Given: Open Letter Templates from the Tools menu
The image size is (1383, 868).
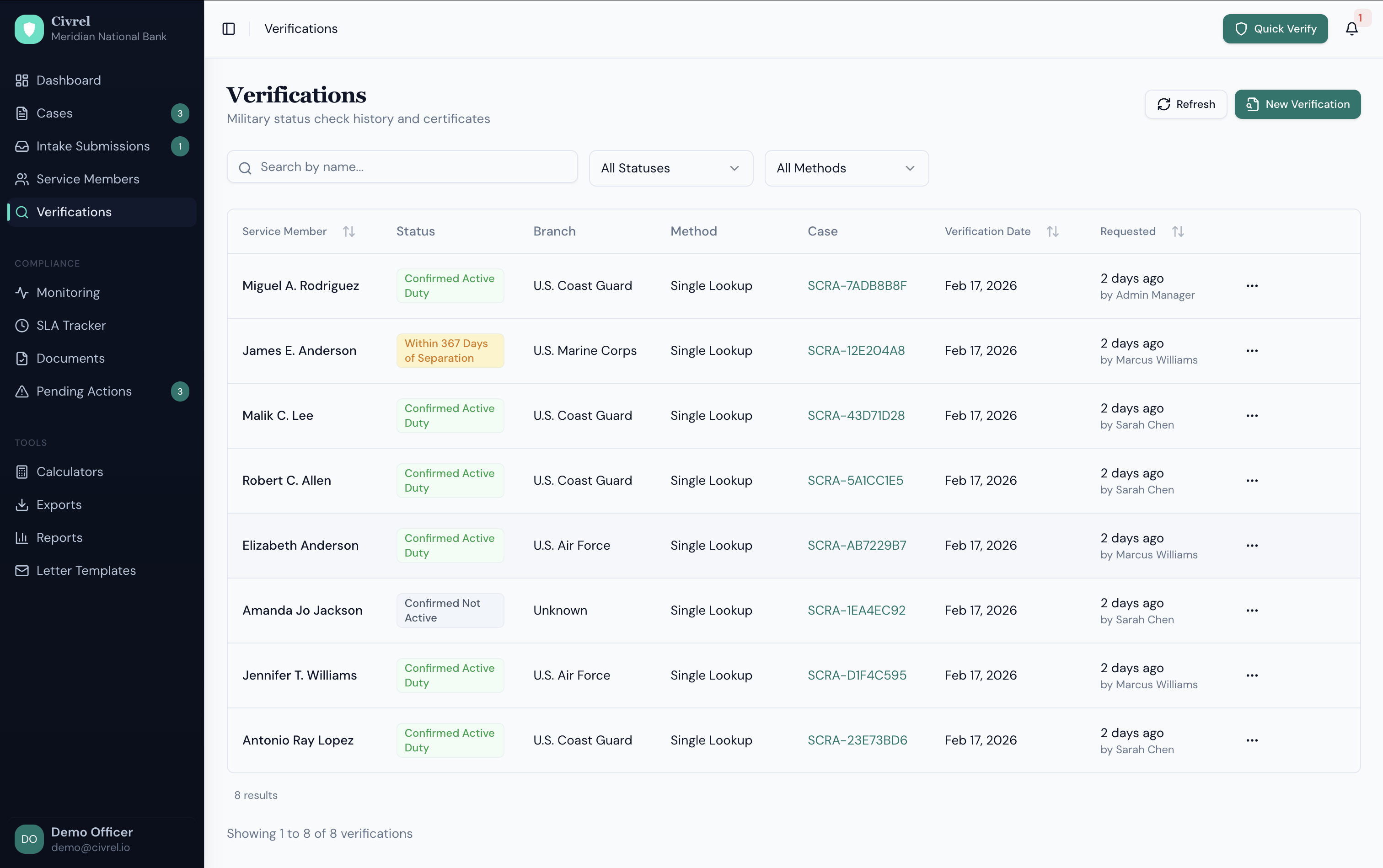Looking at the screenshot, I should [x=86, y=570].
